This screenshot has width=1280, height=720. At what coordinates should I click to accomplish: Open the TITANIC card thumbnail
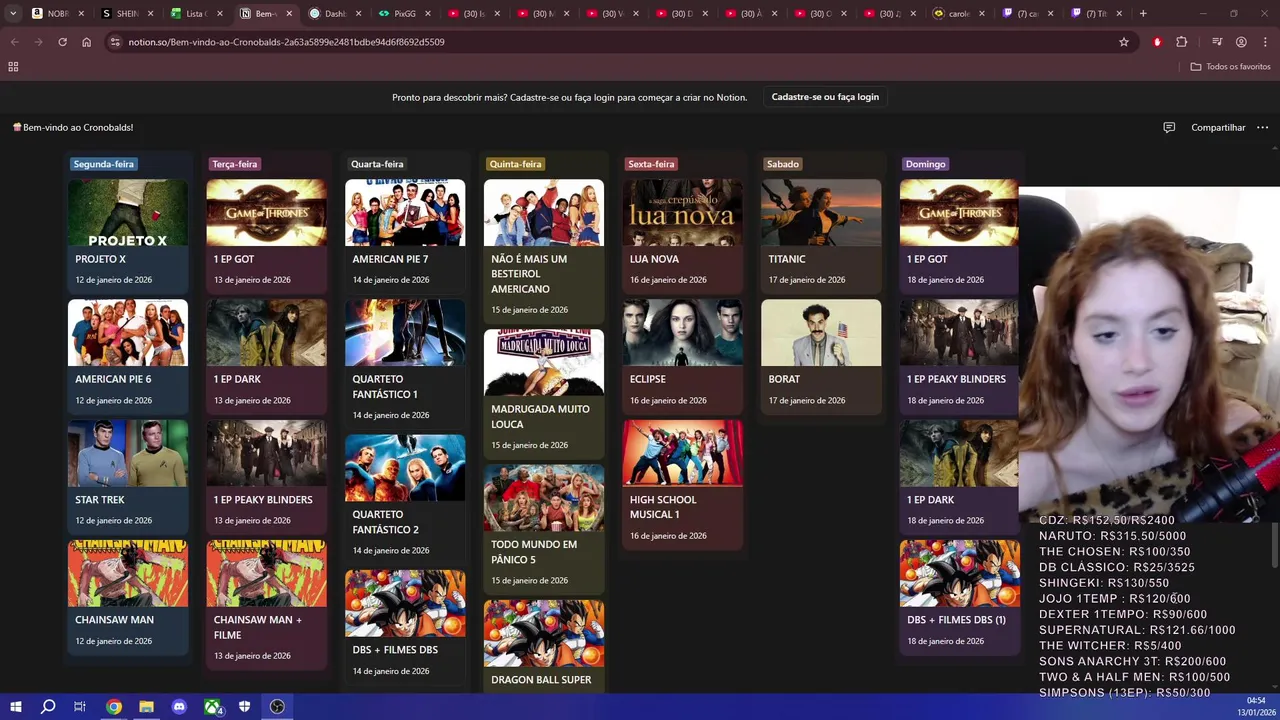(x=821, y=213)
